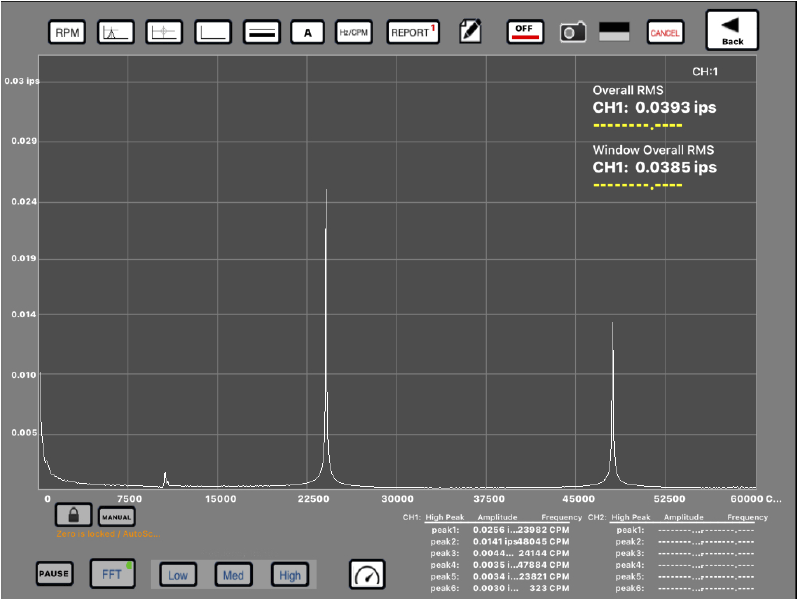The width and height of the screenshot is (797, 599).
Task: Select the spectrum peak marker icon
Action: click(116, 32)
